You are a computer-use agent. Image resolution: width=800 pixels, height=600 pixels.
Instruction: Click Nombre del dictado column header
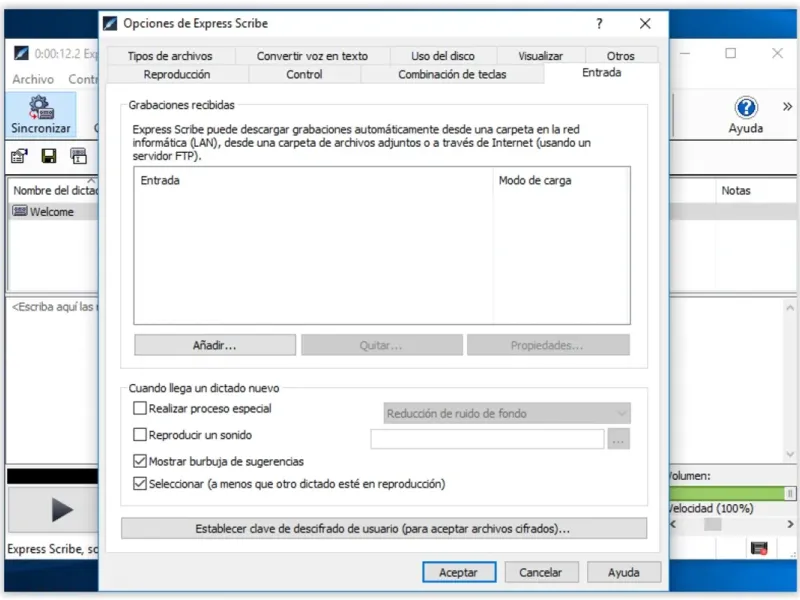coord(54,190)
